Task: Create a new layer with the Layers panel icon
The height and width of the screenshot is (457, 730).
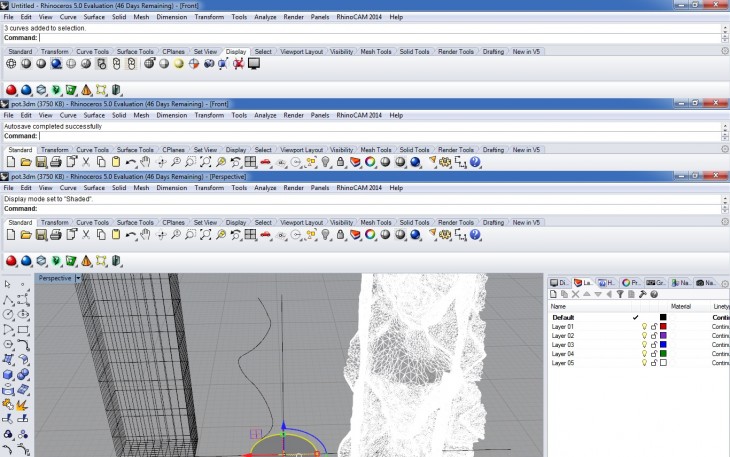Action: [555, 294]
